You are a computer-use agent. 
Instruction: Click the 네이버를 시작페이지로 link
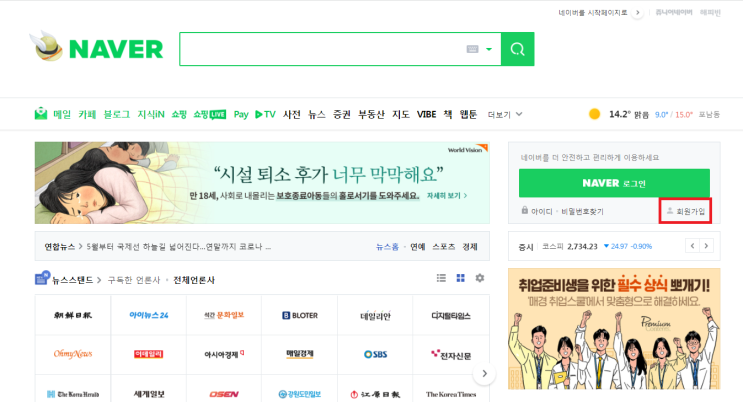[593, 12]
